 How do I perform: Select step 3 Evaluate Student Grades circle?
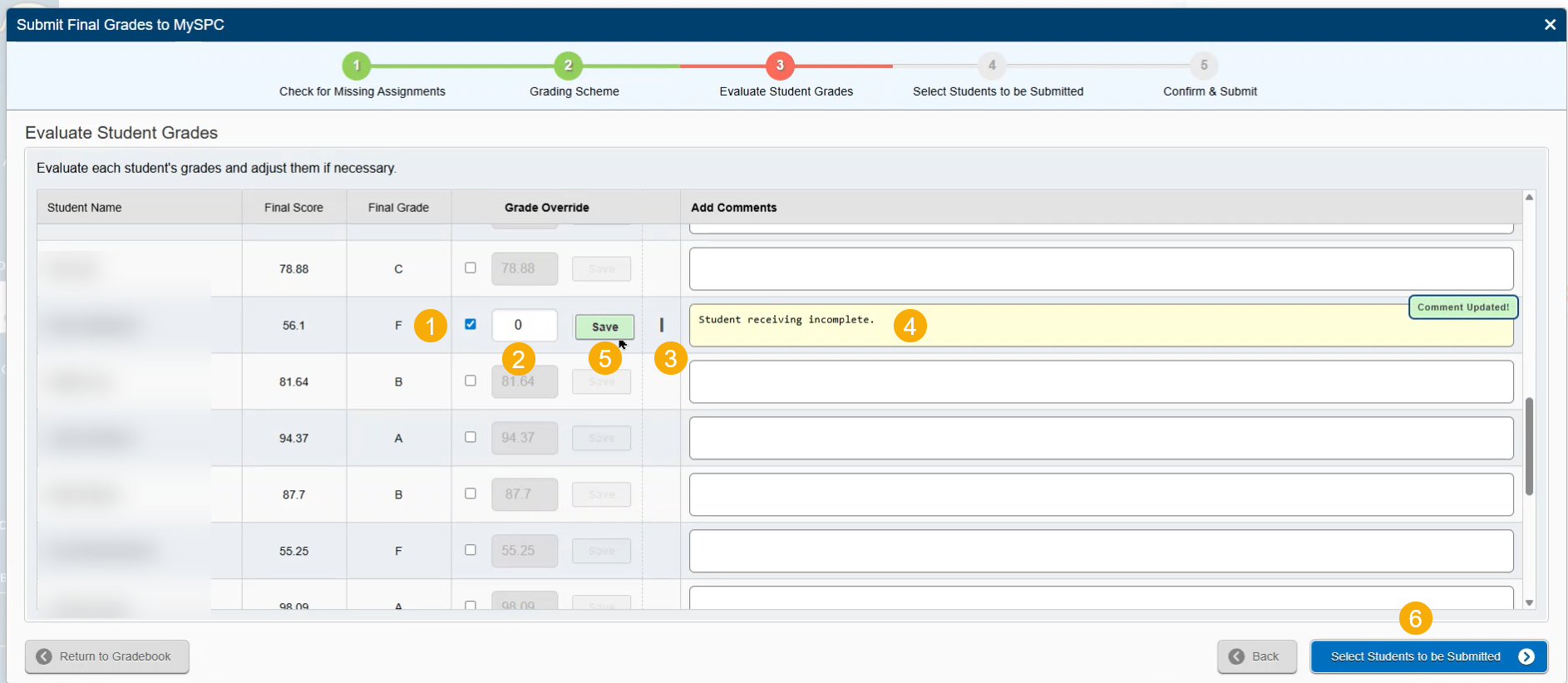pos(780,66)
